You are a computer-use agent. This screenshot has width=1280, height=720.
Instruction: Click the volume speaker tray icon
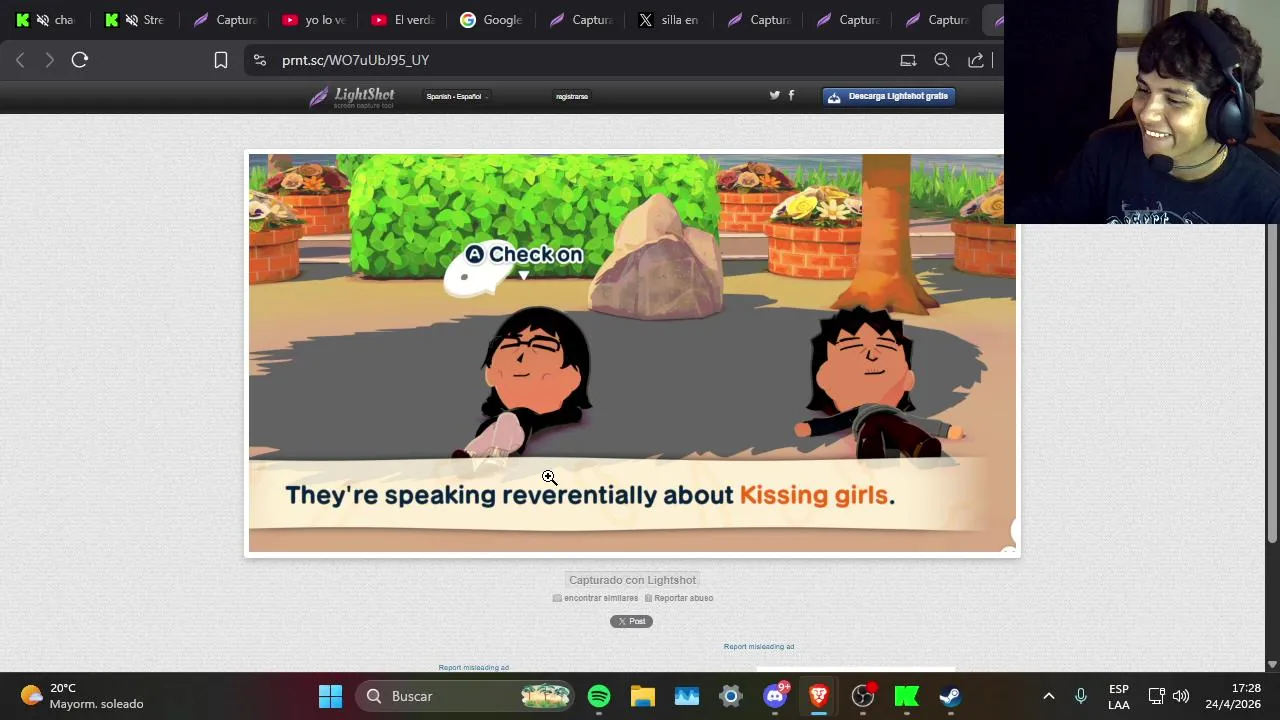(1181, 696)
